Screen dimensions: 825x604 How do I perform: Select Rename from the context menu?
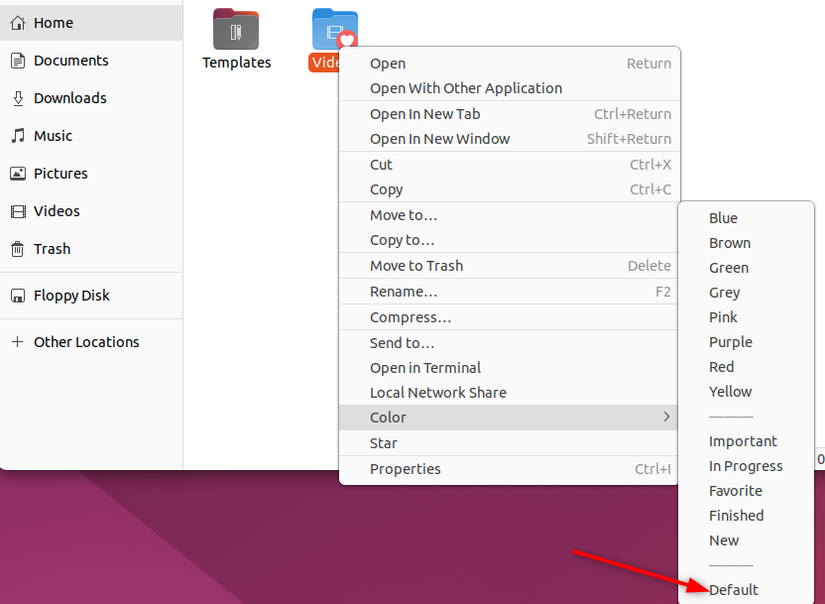point(402,291)
